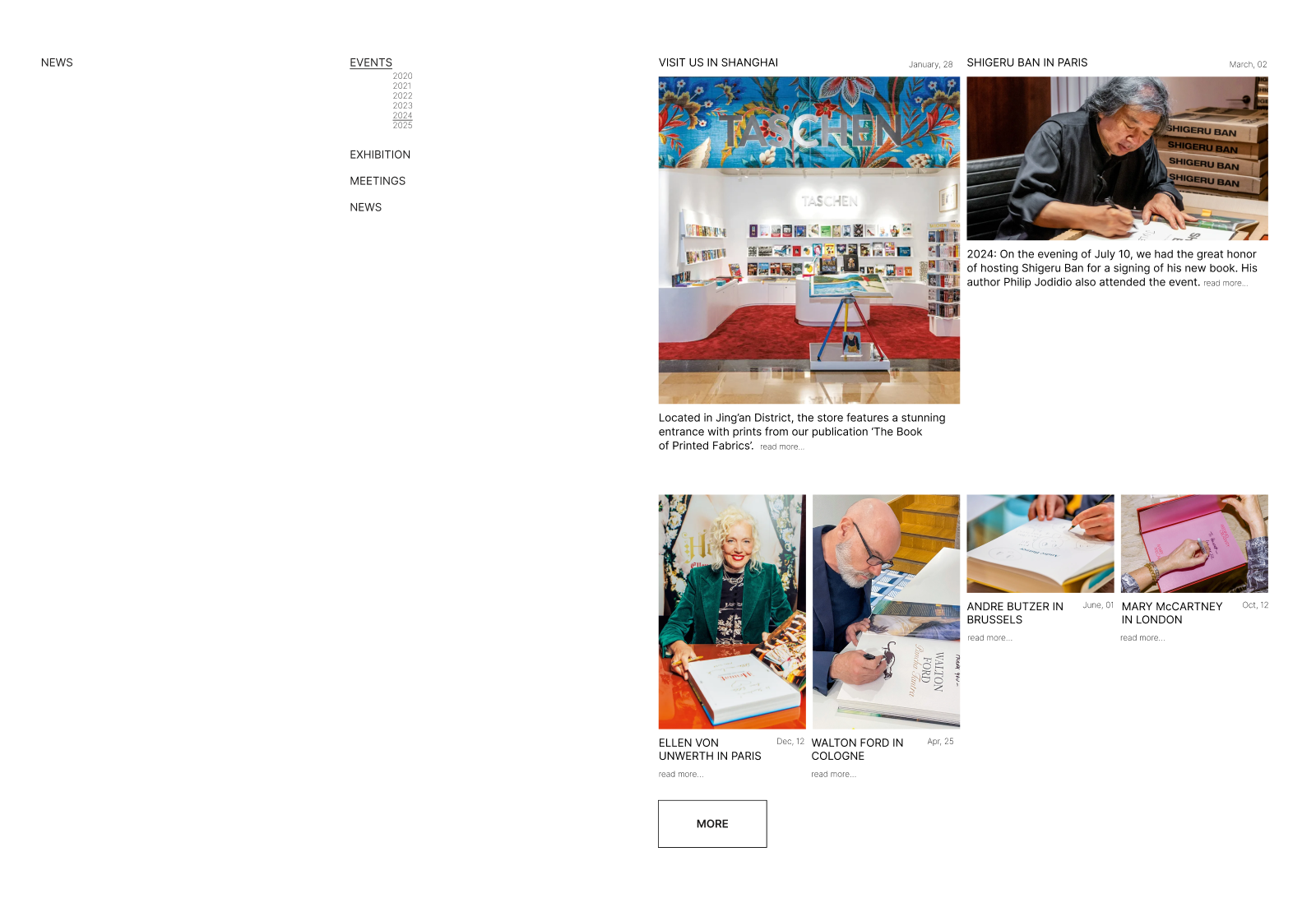Choose year 2023 in events list

pyautogui.click(x=402, y=105)
